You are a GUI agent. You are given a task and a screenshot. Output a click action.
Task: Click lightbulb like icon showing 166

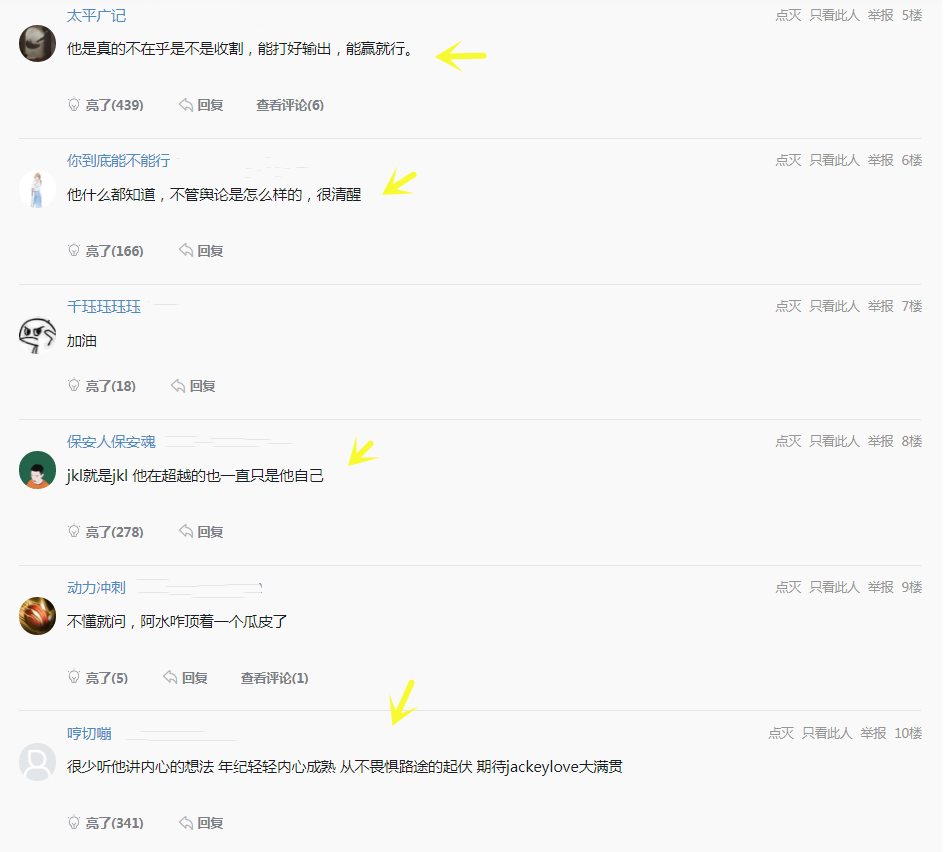pyautogui.click(x=73, y=250)
